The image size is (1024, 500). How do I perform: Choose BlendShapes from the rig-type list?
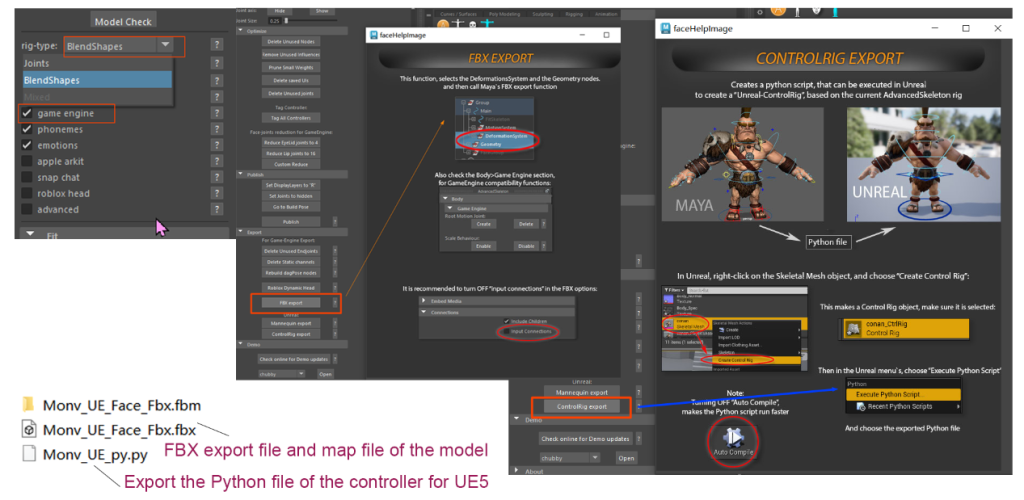[x=97, y=80]
